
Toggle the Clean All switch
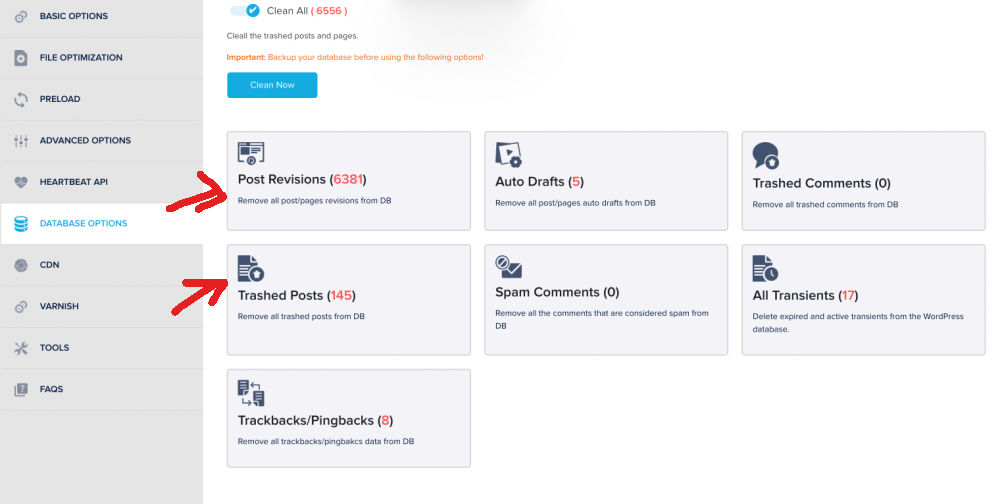[x=245, y=11]
